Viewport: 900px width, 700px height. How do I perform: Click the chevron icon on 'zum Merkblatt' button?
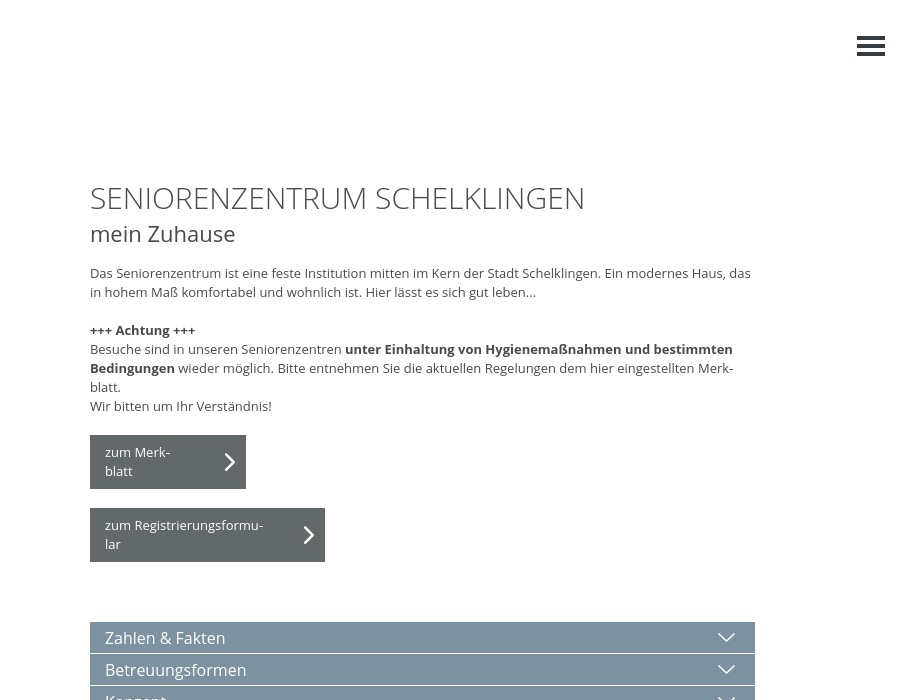coord(229,461)
